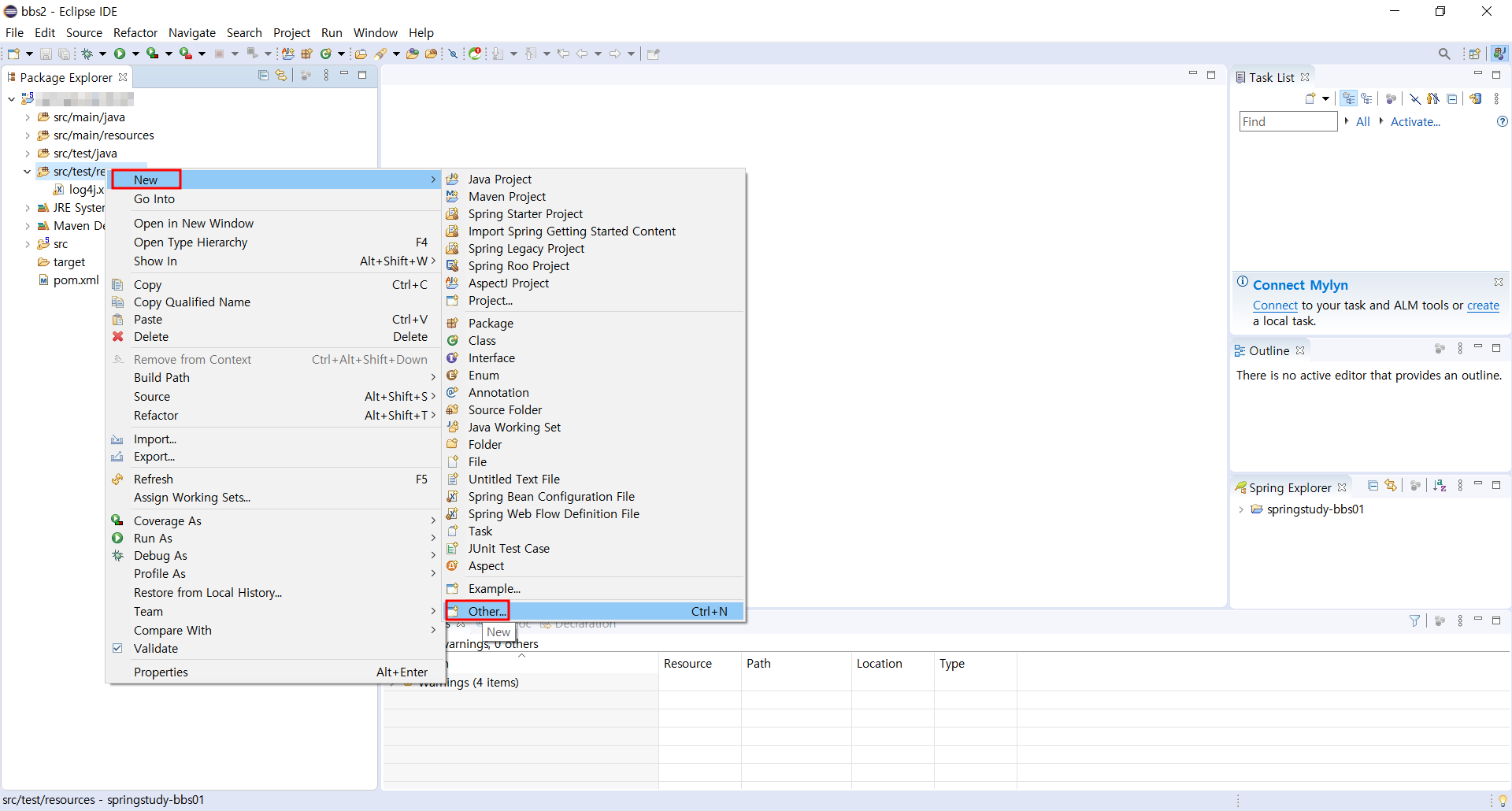
Task: Click the green Run toolbar icon
Action: pos(120,54)
